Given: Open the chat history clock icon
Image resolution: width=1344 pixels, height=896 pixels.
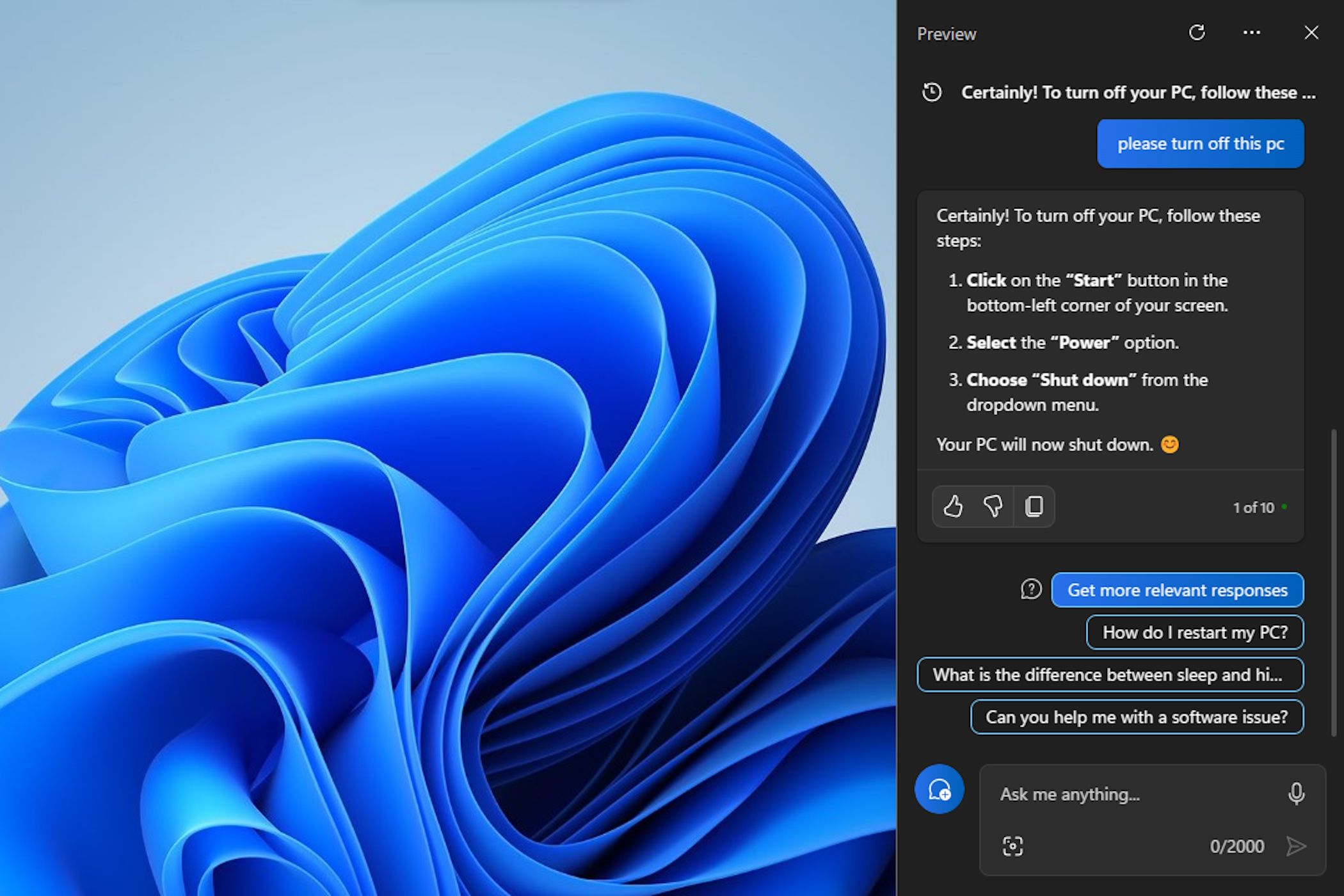Looking at the screenshot, I should click(x=932, y=93).
